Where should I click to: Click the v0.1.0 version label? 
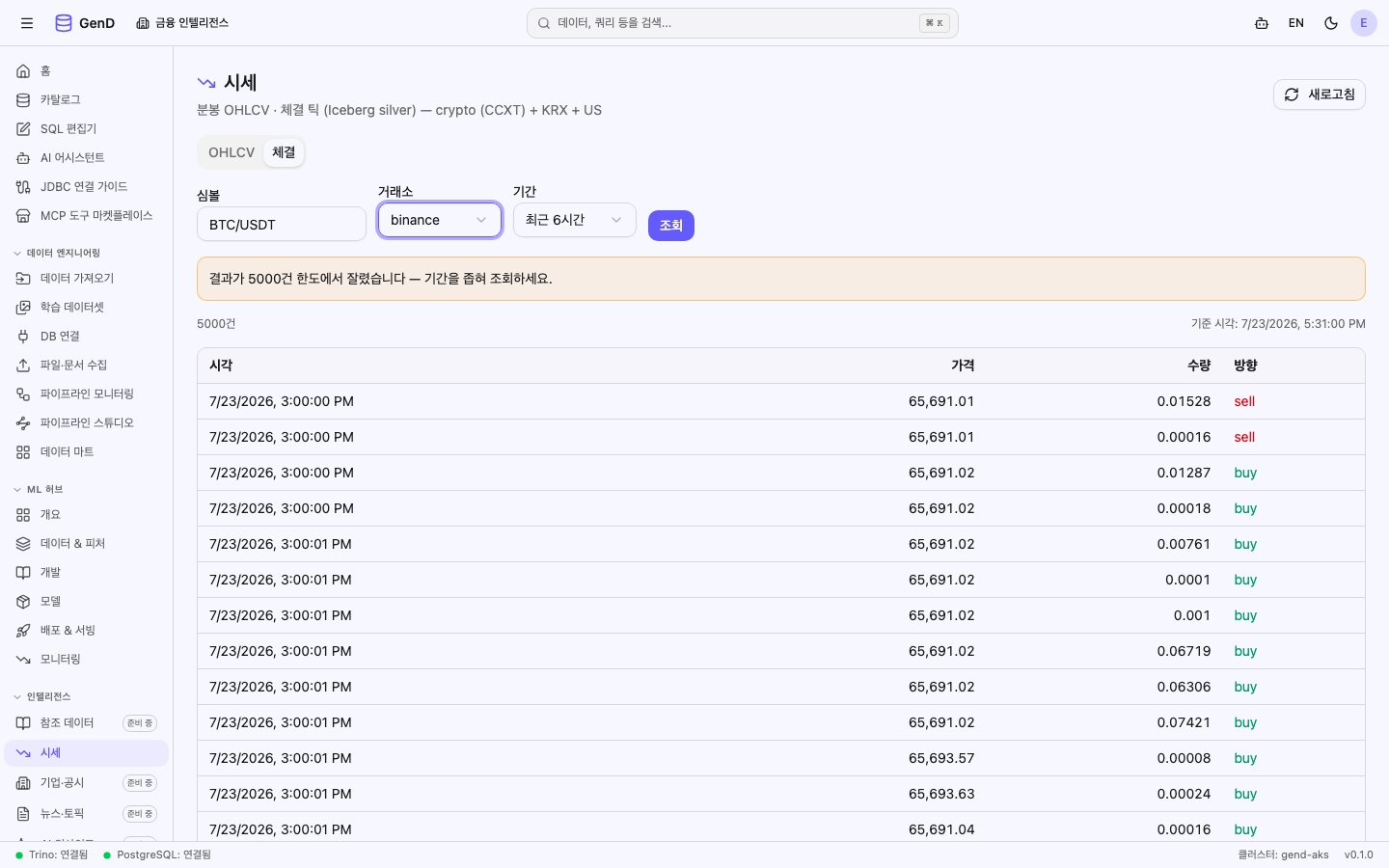pos(1359,854)
